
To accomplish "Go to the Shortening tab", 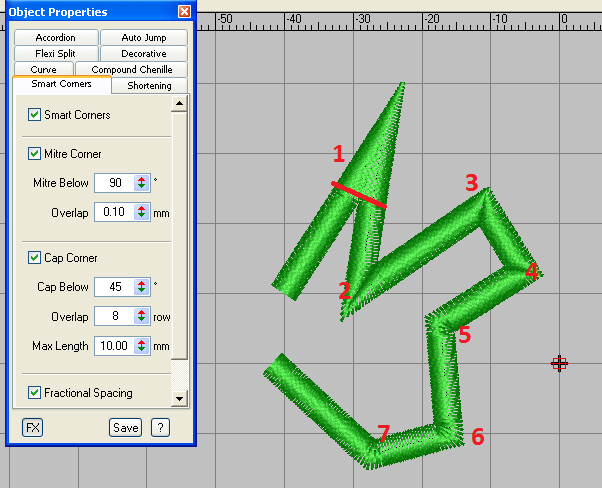I will pos(149,86).
